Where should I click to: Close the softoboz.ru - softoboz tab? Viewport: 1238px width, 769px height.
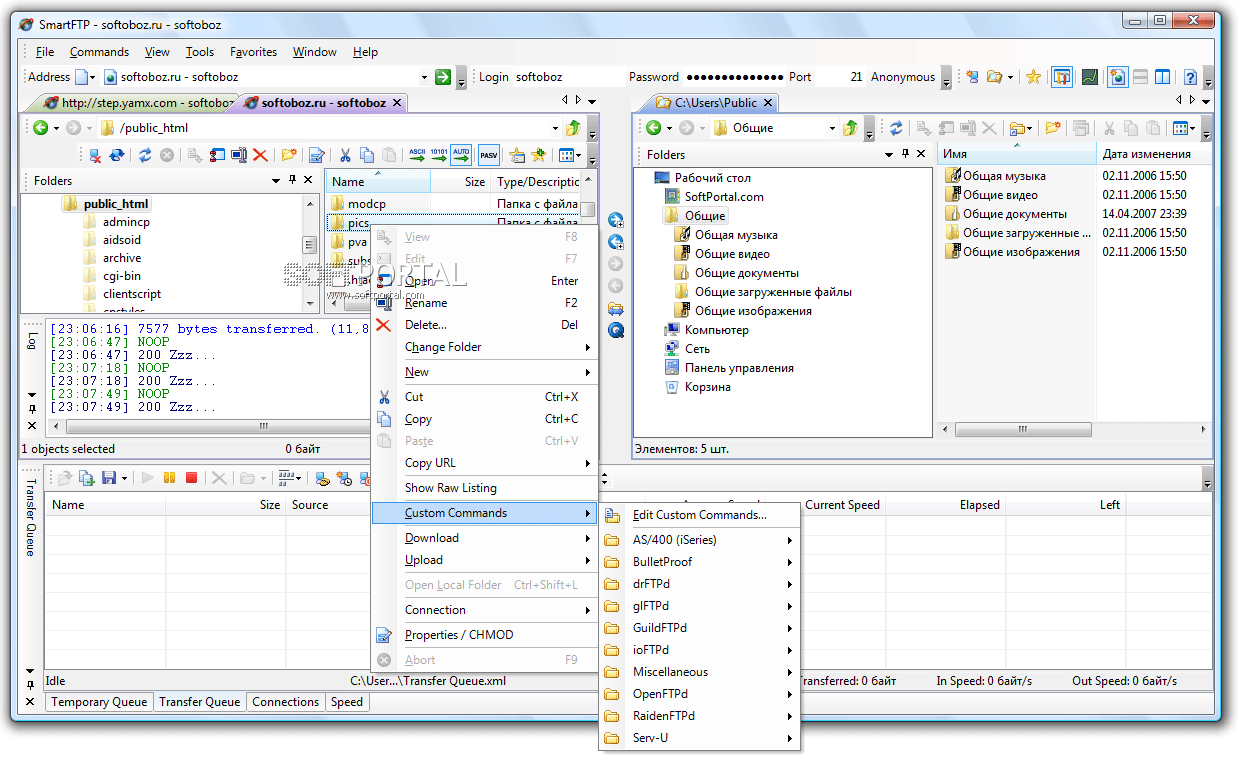[397, 102]
